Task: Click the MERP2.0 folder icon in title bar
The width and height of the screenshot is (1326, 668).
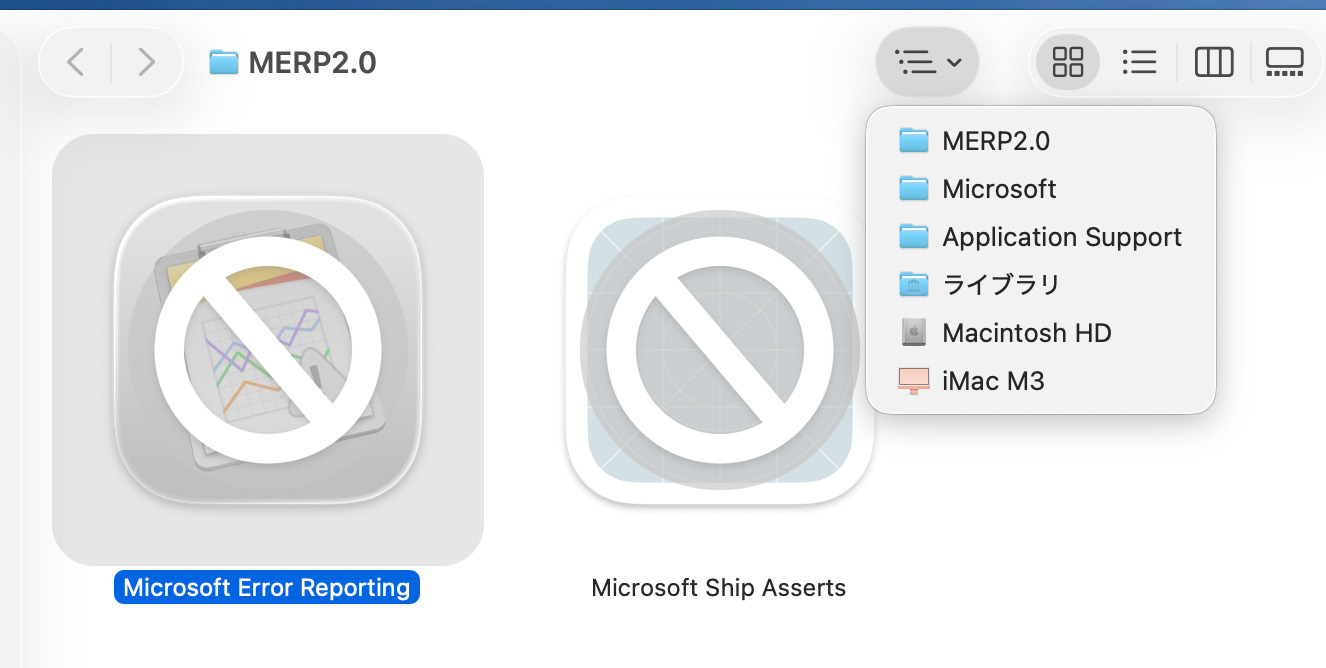Action: [x=223, y=63]
